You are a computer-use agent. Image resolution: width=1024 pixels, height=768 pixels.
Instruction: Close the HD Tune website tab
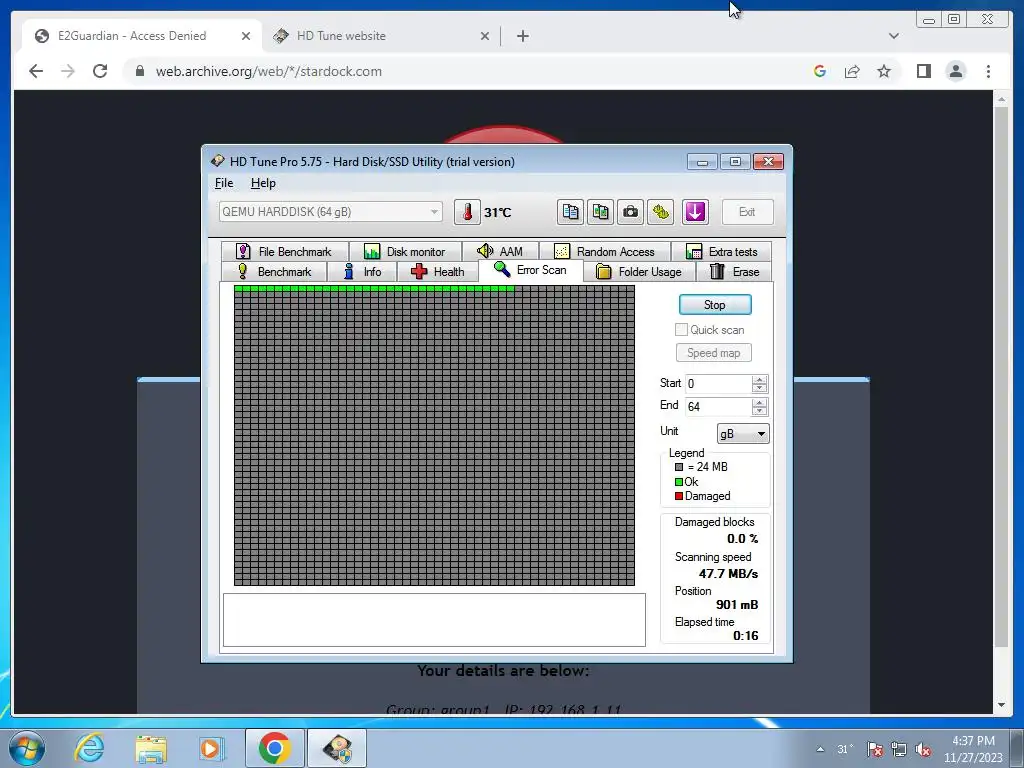pos(485,36)
